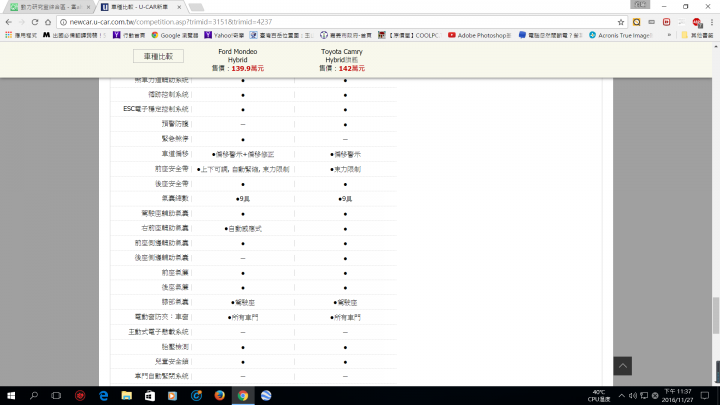Open the red round adblock extension

coord(697,22)
